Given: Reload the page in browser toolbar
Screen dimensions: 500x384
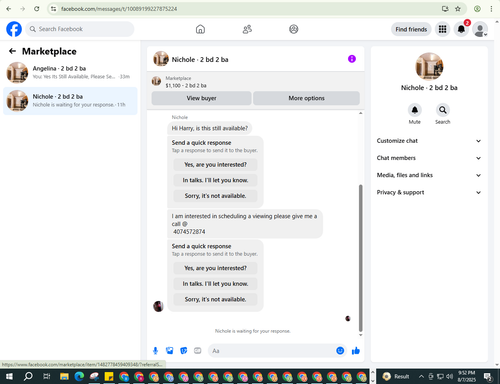Looking at the screenshot, I should point(37,9).
